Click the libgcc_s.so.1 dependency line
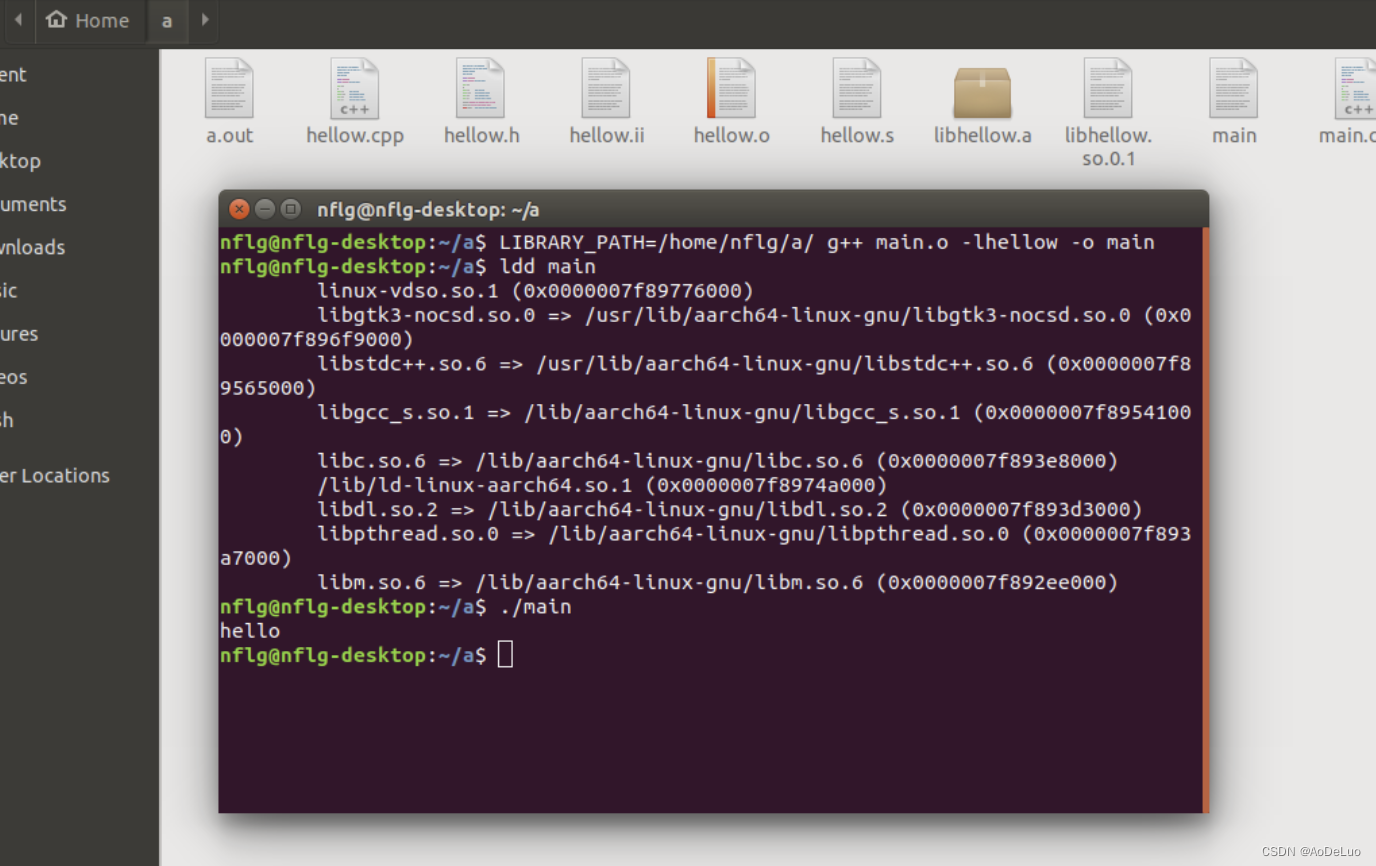 [705, 424]
